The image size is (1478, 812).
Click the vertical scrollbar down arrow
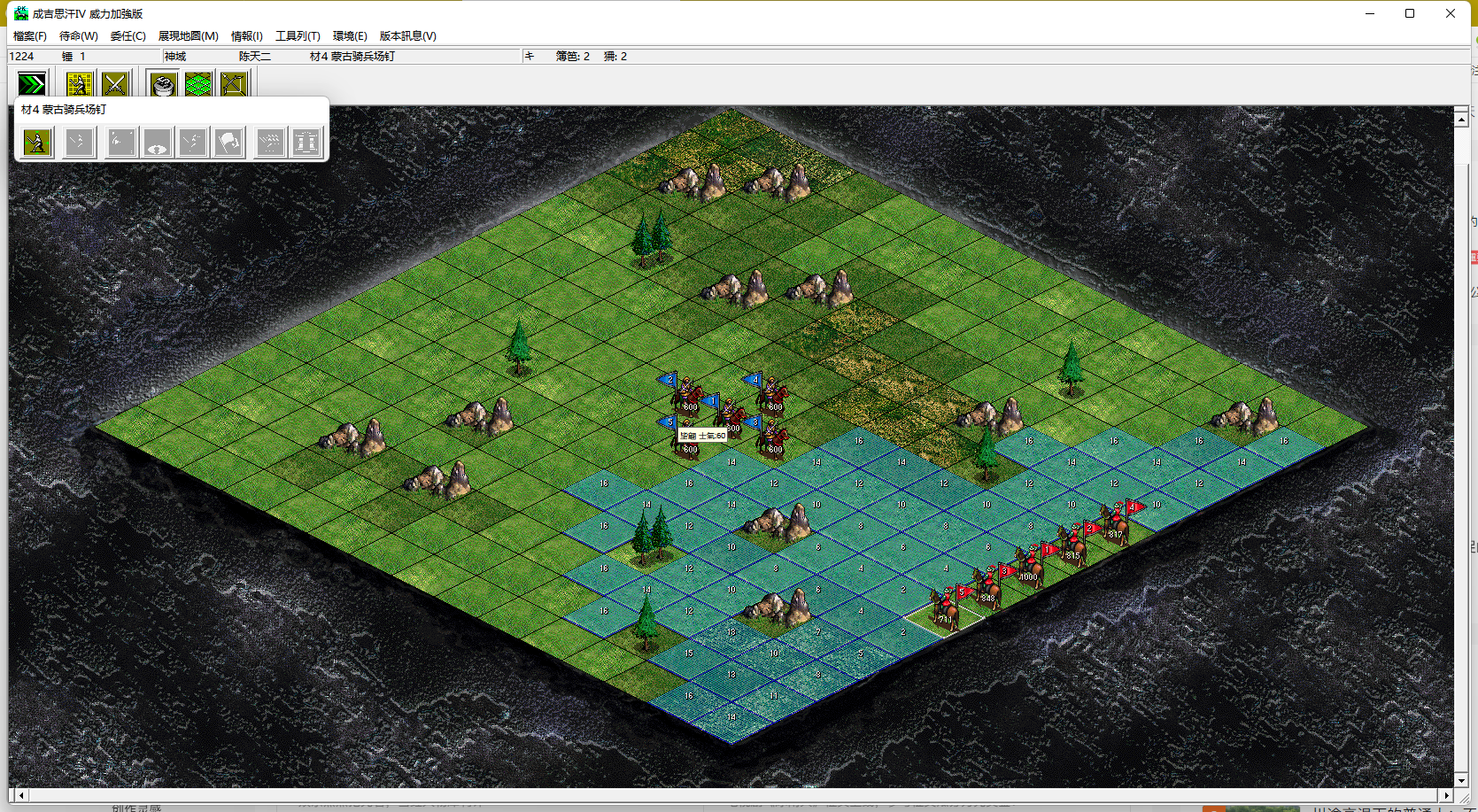1461,780
